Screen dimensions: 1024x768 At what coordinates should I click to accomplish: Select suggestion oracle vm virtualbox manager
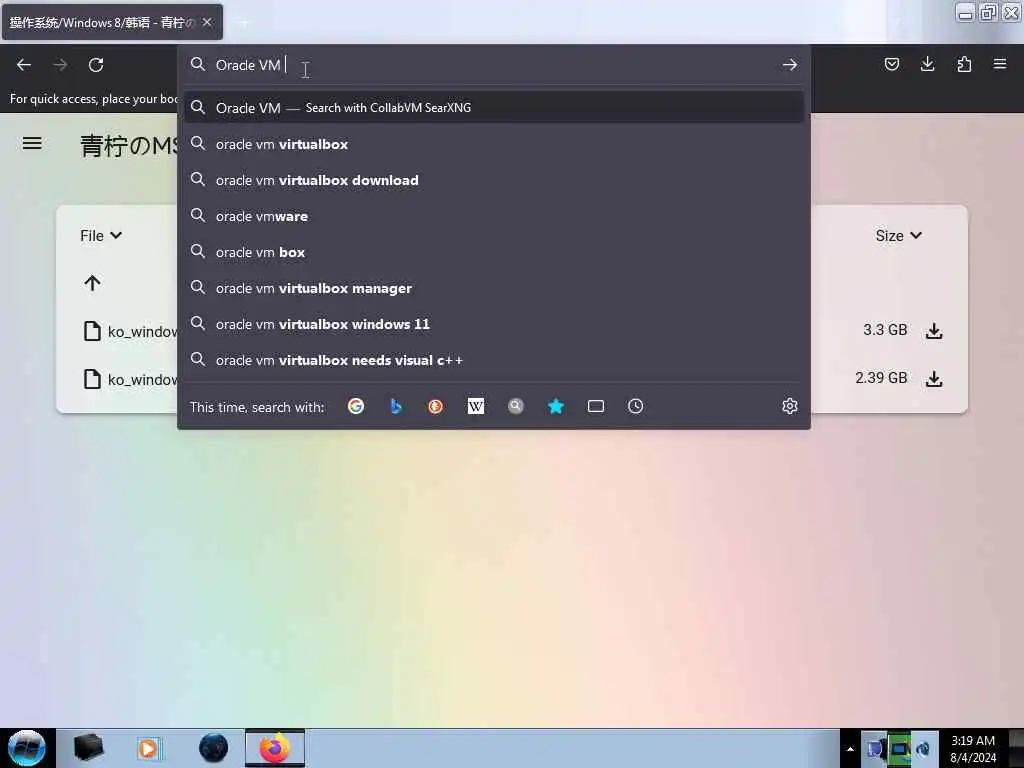[494, 288]
